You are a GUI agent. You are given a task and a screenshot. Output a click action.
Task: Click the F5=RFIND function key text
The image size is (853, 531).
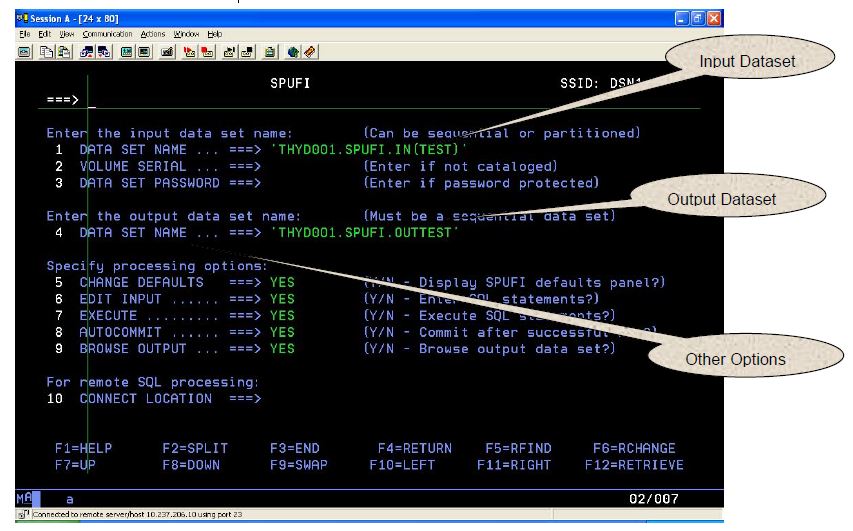click(518, 449)
